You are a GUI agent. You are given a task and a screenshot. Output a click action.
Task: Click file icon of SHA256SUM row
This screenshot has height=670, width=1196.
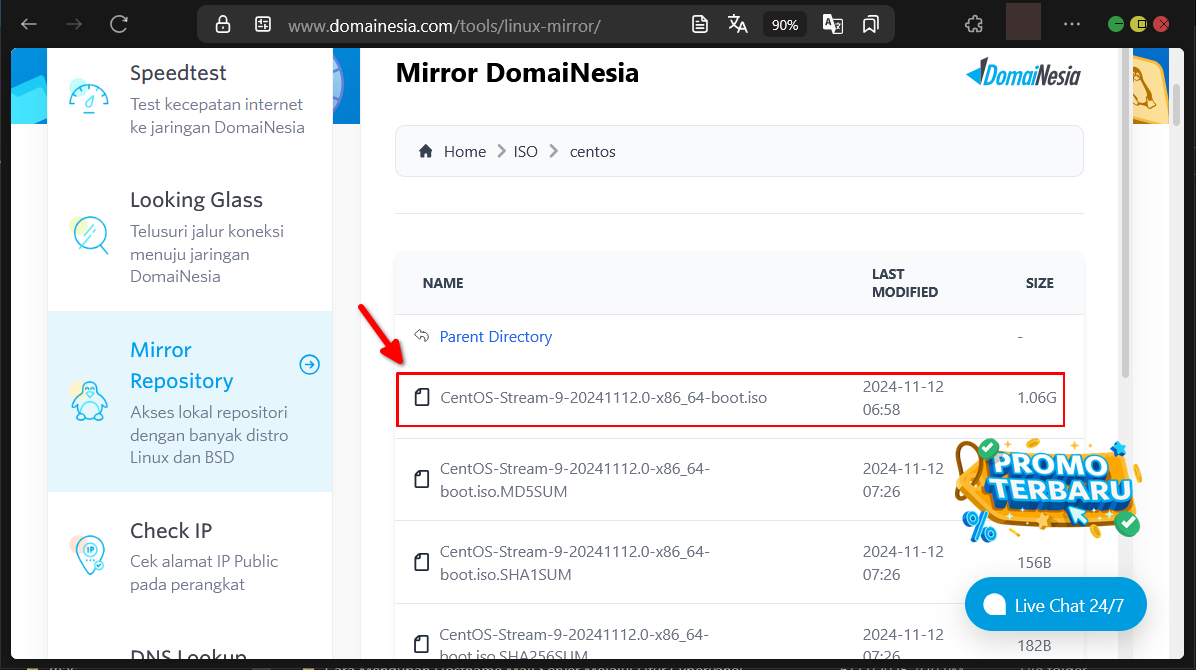(422, 643)
